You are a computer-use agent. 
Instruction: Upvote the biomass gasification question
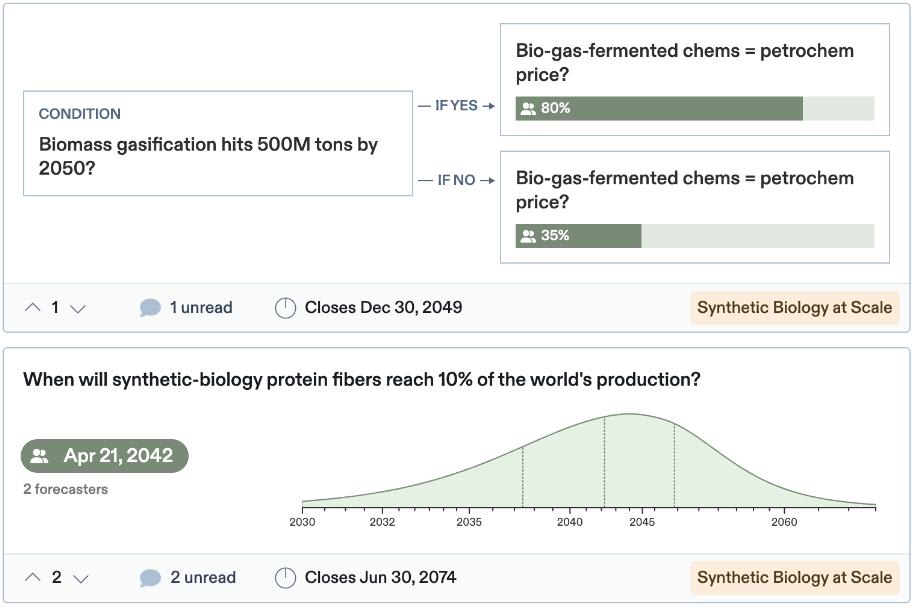(x=33, y=308)
